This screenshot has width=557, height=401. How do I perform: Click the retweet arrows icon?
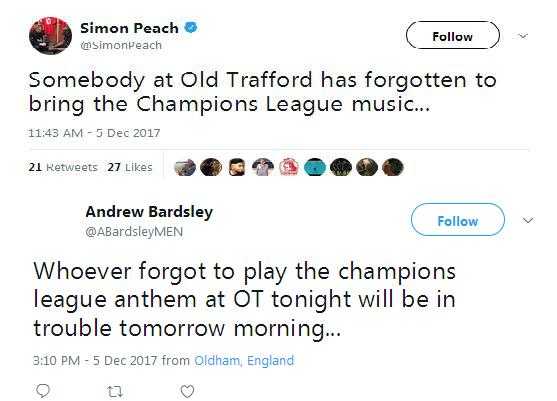115,392
